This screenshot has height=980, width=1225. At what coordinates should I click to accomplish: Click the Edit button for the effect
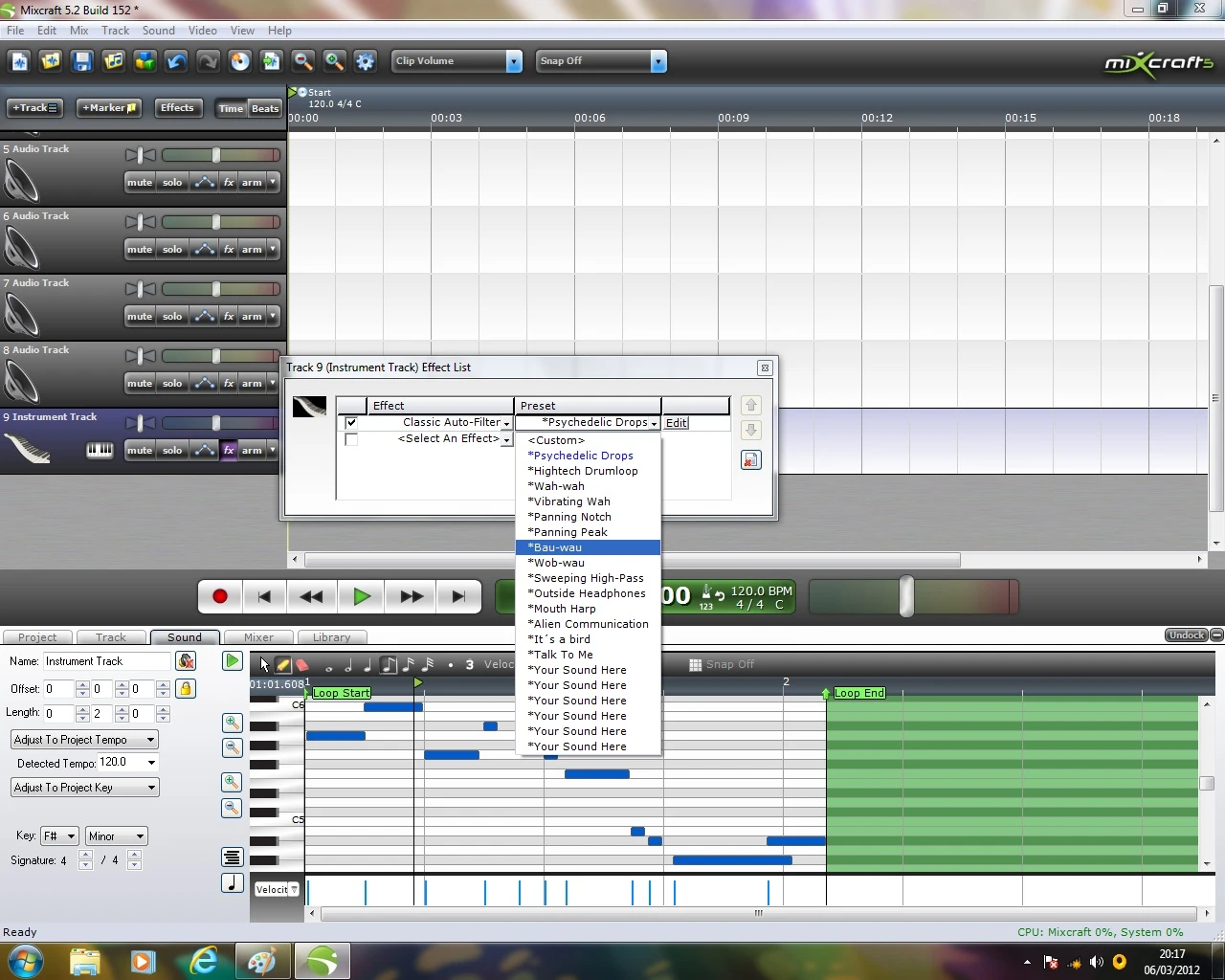point(677,423)
